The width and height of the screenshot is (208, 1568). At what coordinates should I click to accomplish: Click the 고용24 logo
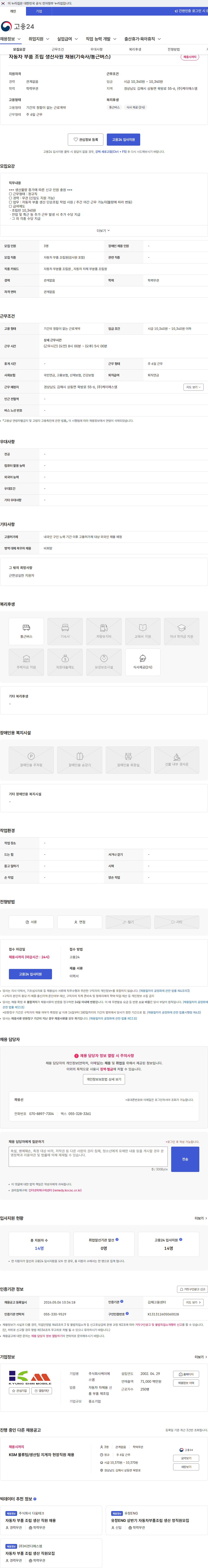(18, 26)
